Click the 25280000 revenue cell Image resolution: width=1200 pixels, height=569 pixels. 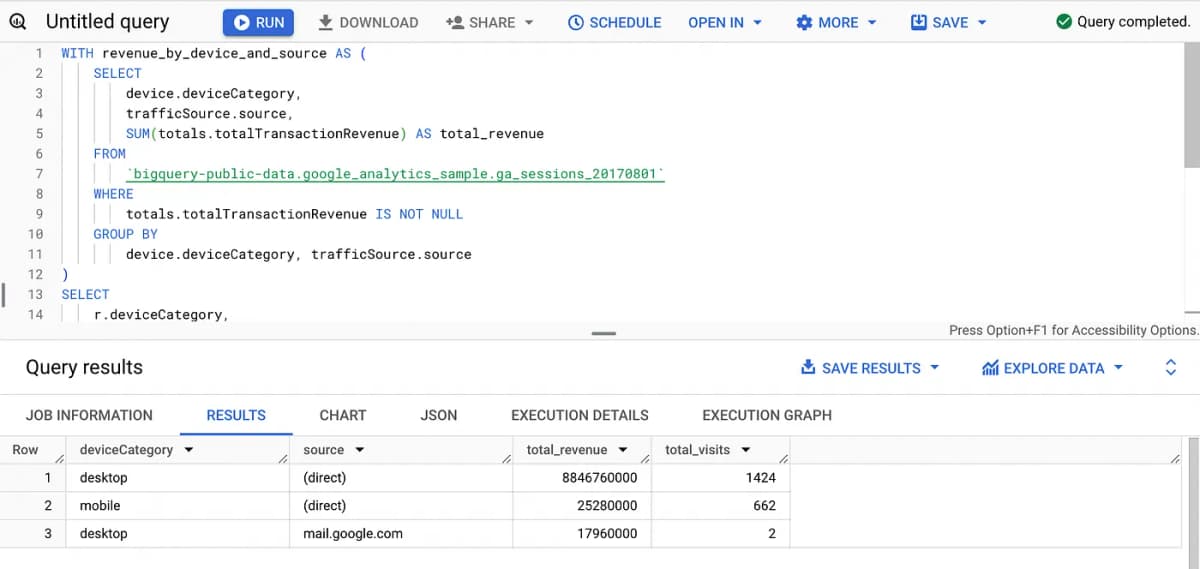point(582,506)
